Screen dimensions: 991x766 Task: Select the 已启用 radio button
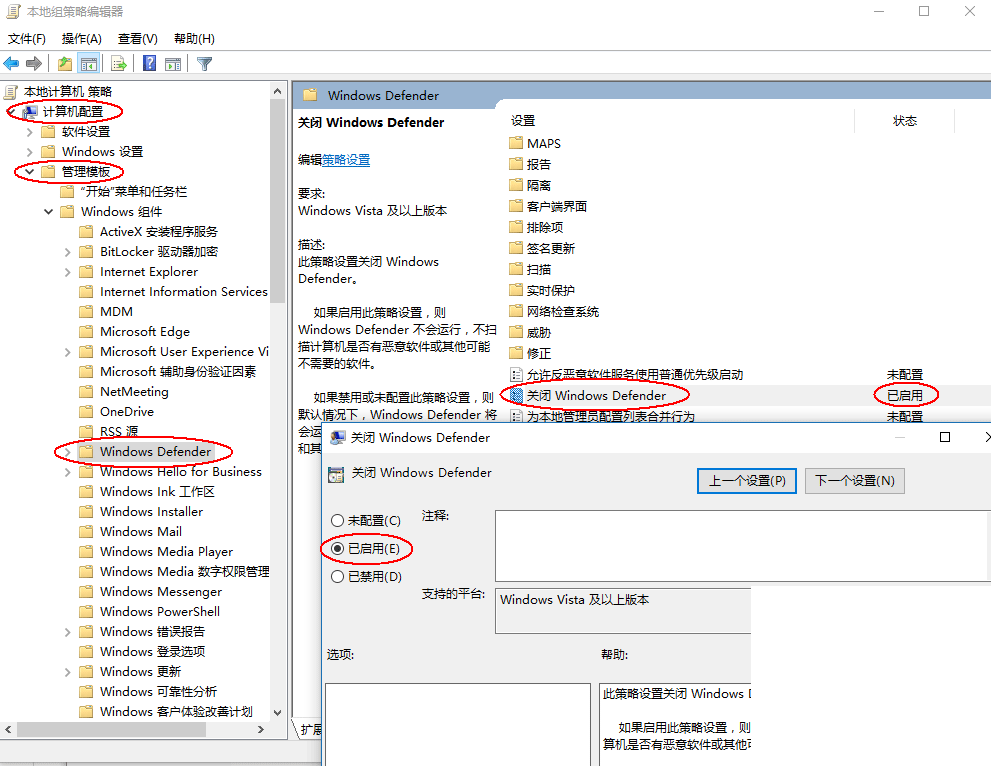coord(338,548)
